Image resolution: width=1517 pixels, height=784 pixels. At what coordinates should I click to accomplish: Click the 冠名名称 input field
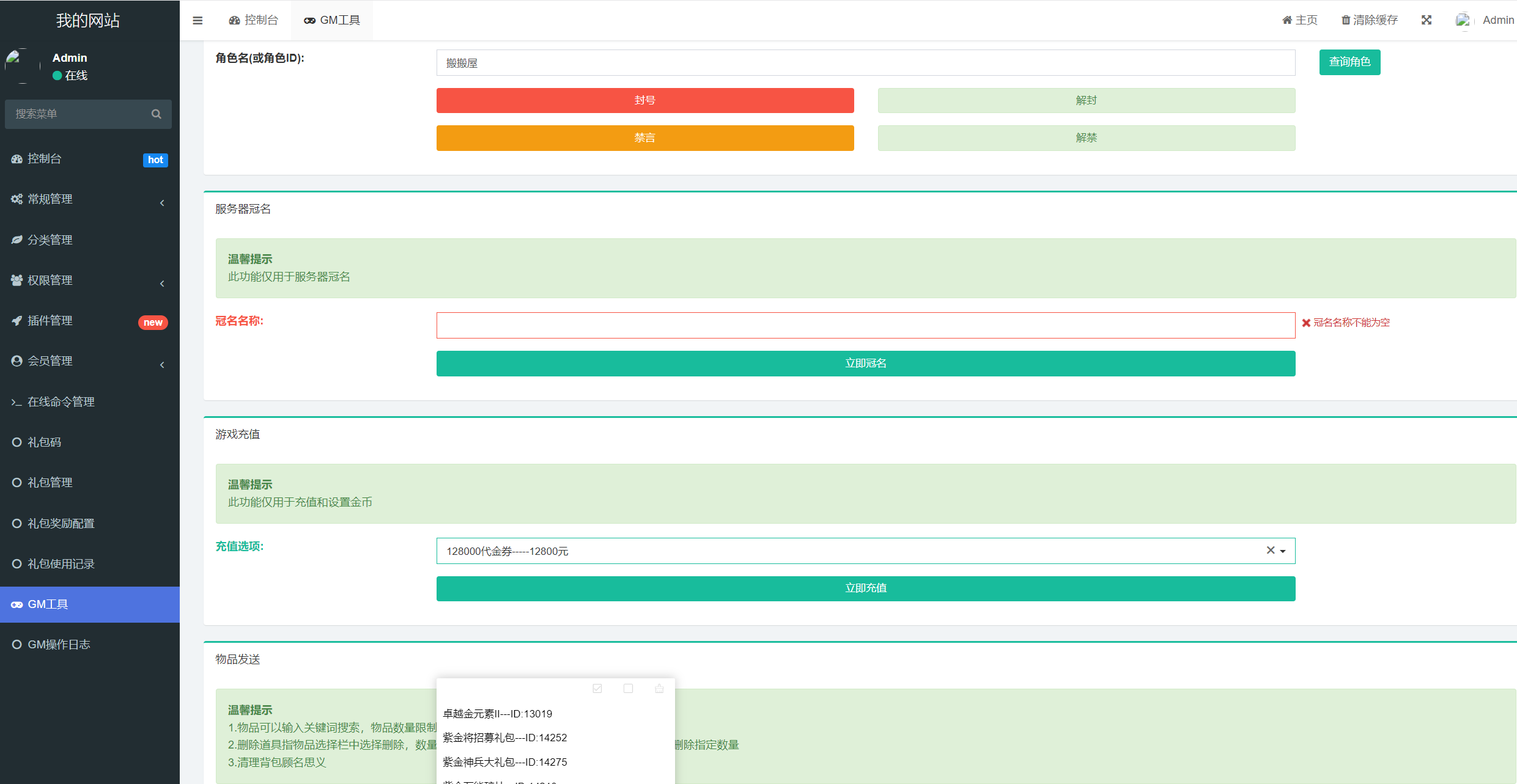(x=865, y=326)
